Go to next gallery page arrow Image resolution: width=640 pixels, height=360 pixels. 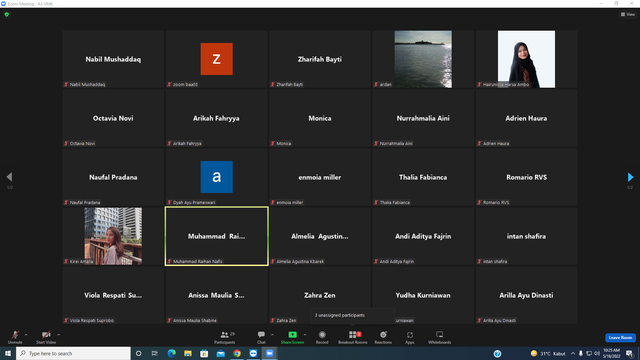click(x=630, y=177)
